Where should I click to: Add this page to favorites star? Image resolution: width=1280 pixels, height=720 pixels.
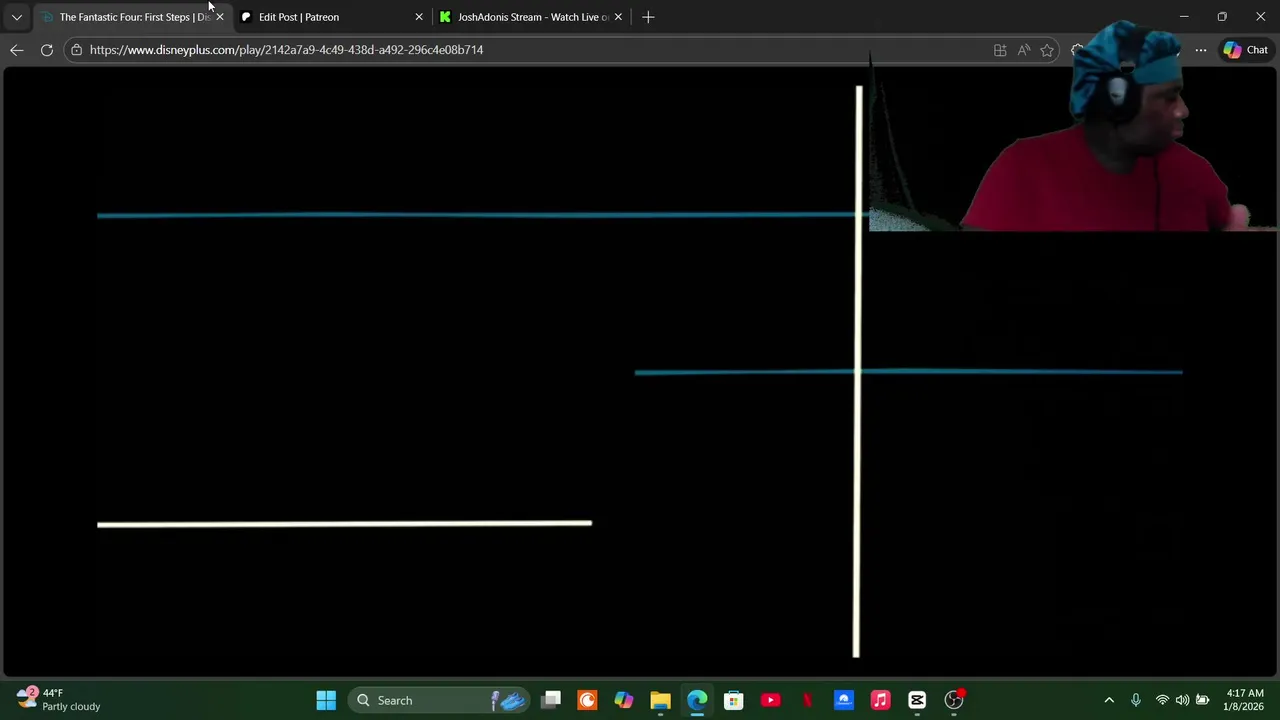click(x=1047, y=50)
